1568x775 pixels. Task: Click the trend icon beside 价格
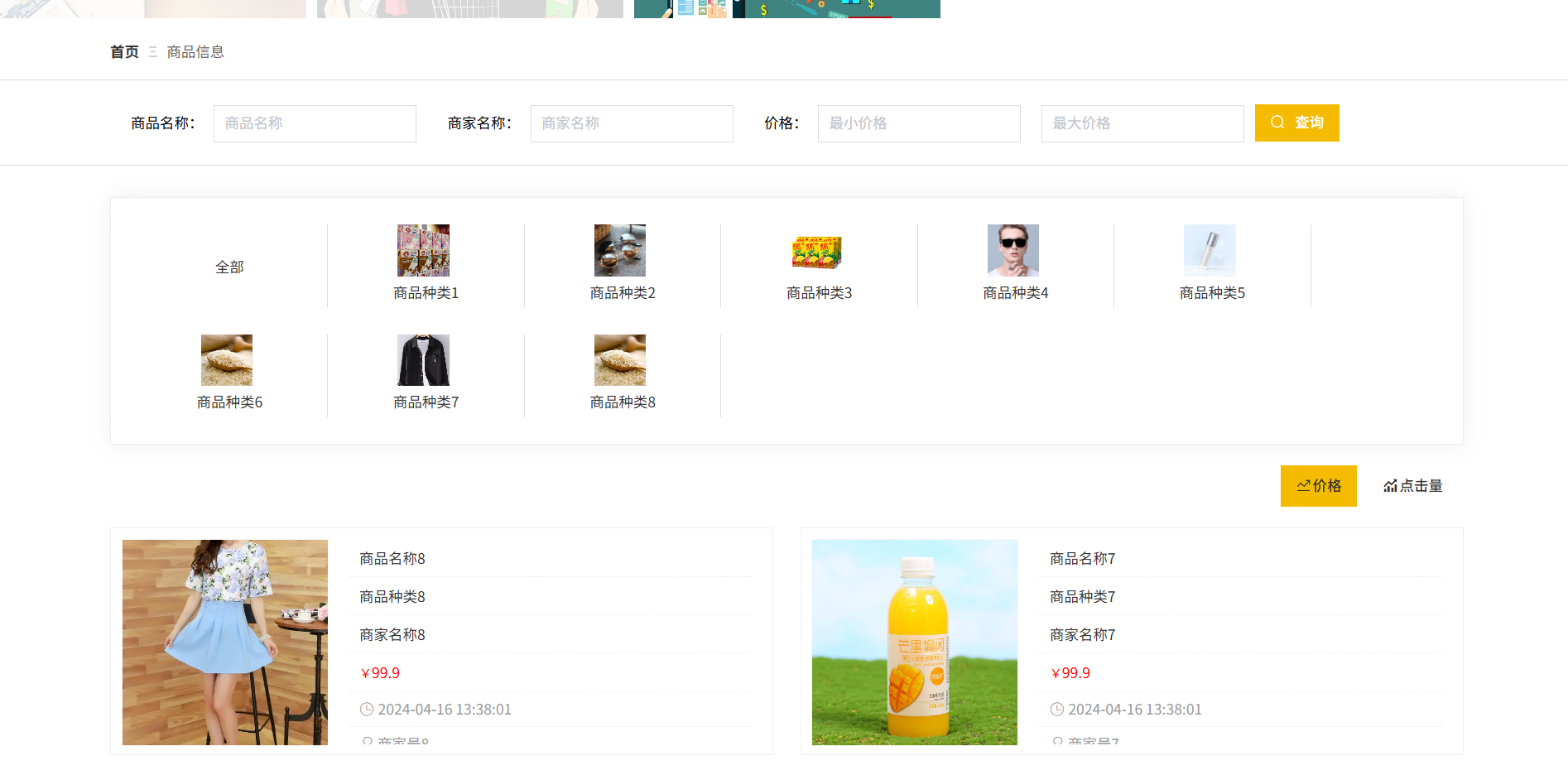pos(1304,486)
